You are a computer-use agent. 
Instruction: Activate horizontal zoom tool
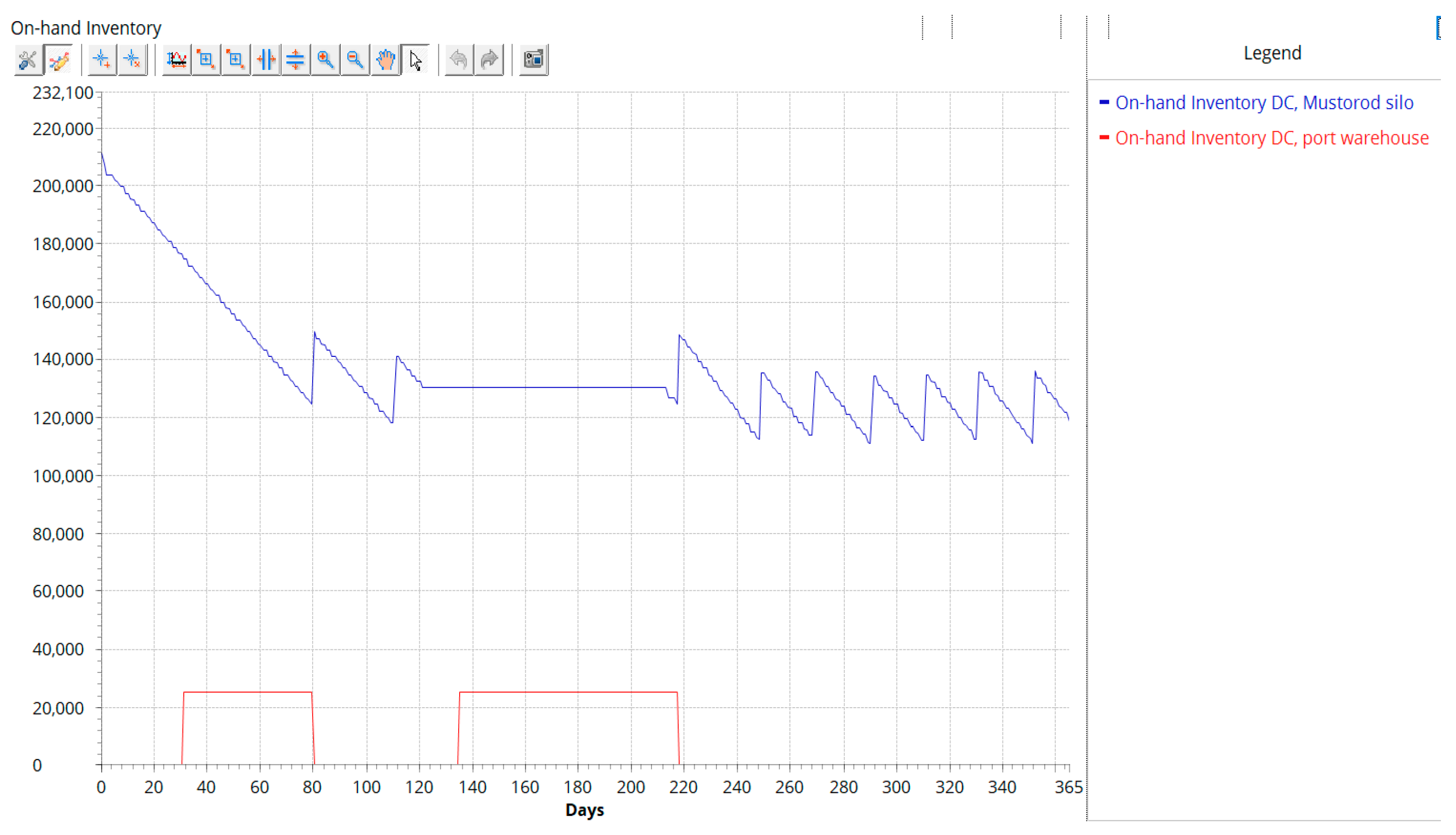266,59
